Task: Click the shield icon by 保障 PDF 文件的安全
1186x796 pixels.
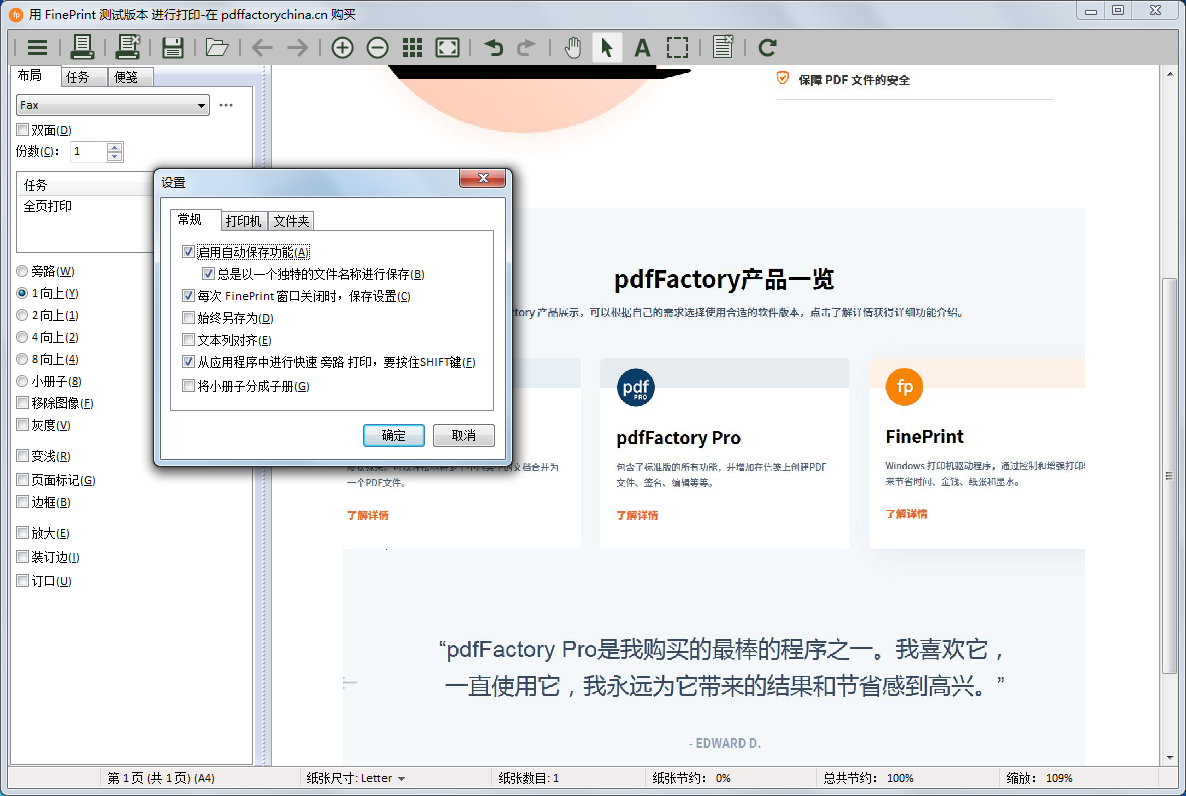Action: coord(783,79)
